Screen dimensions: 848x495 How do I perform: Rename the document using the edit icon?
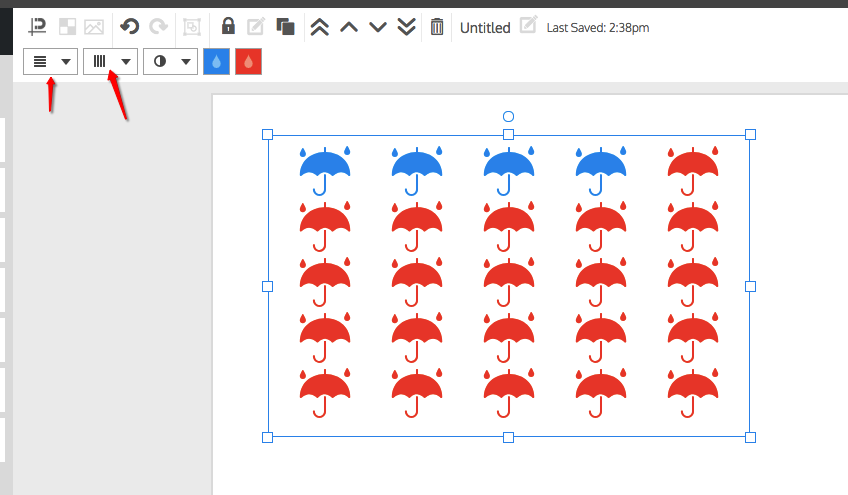[x=528, y=25]
